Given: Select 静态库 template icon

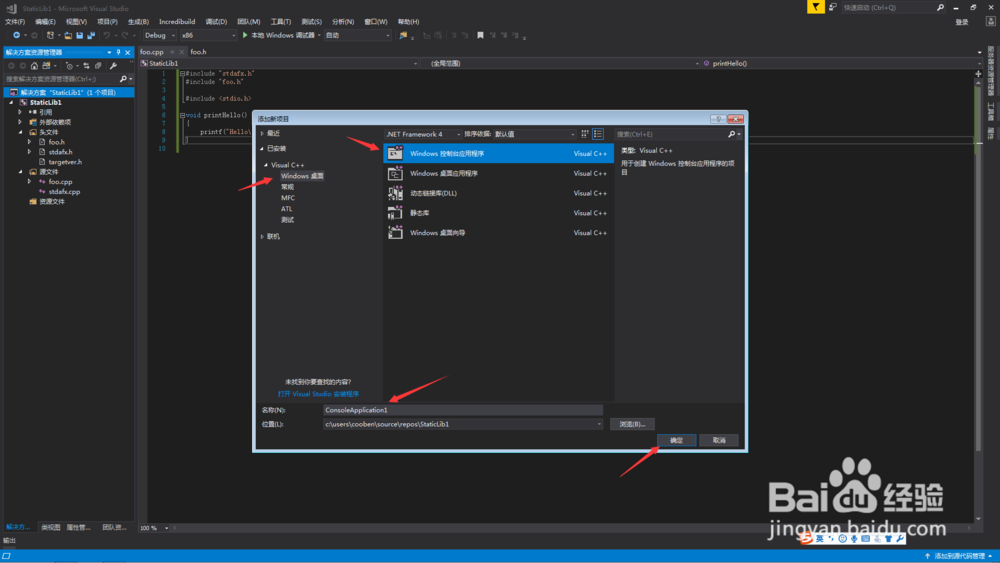Looking at the screenshot, I should coord(395,213).
